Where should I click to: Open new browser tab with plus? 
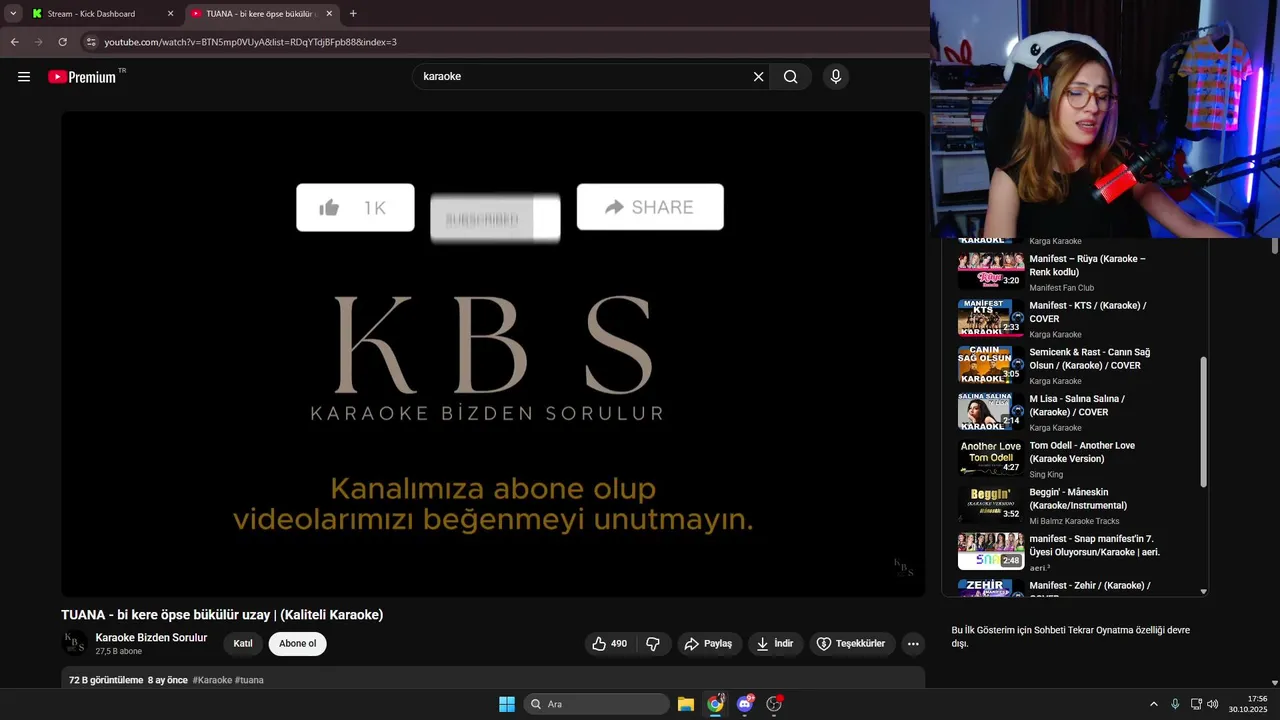(x=353, y=14)
